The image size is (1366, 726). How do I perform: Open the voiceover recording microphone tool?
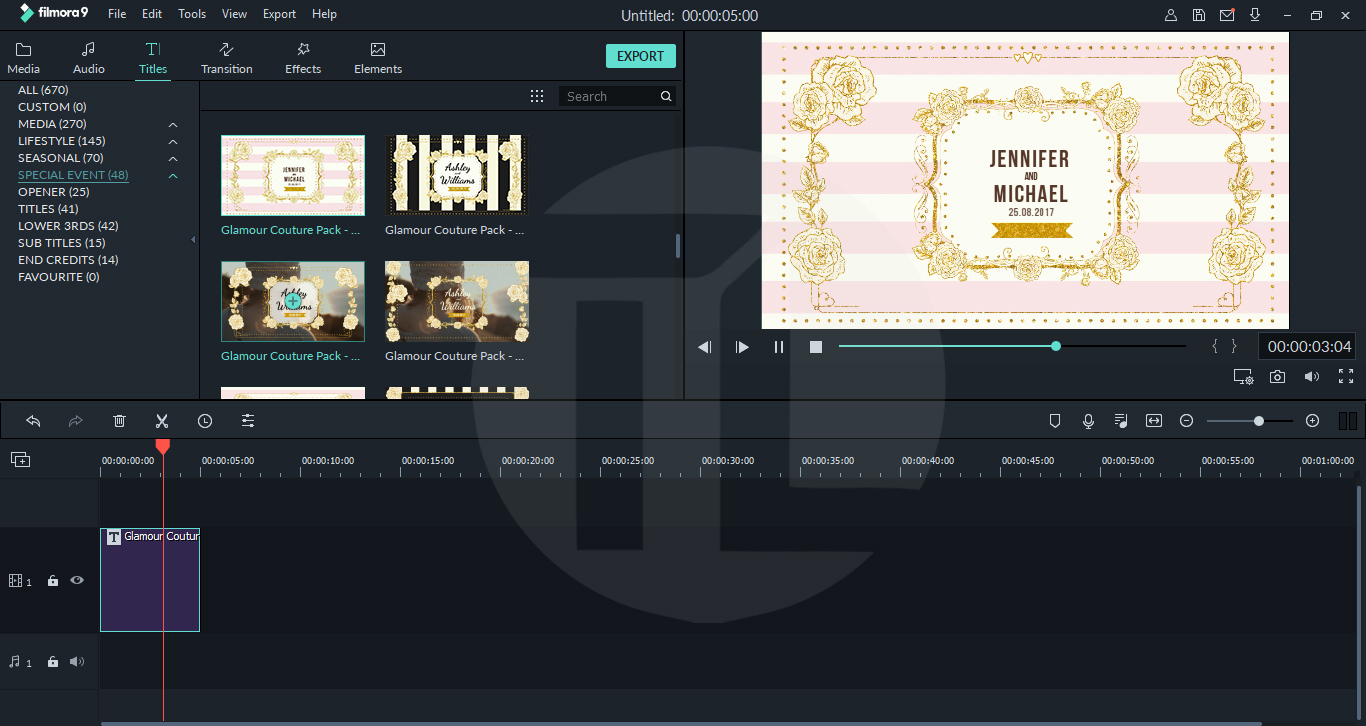pyautogui.click(x=1088, y=420)
